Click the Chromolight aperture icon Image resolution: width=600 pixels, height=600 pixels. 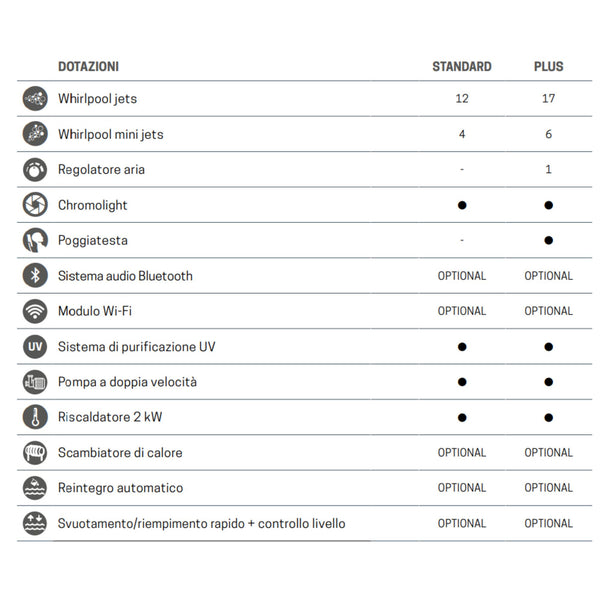click(x=35, y=205)
